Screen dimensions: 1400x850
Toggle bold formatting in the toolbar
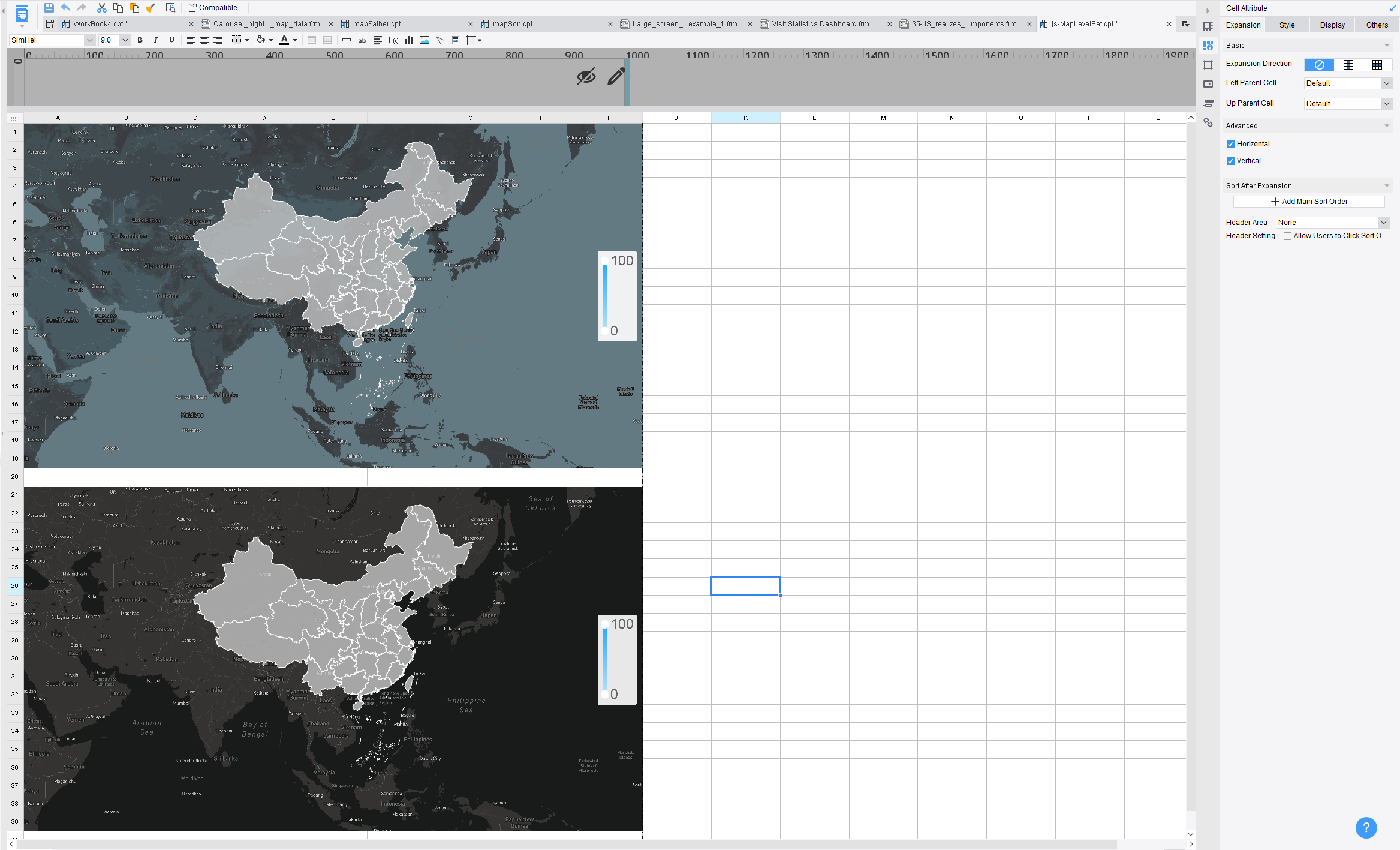[x=140, y=40]
